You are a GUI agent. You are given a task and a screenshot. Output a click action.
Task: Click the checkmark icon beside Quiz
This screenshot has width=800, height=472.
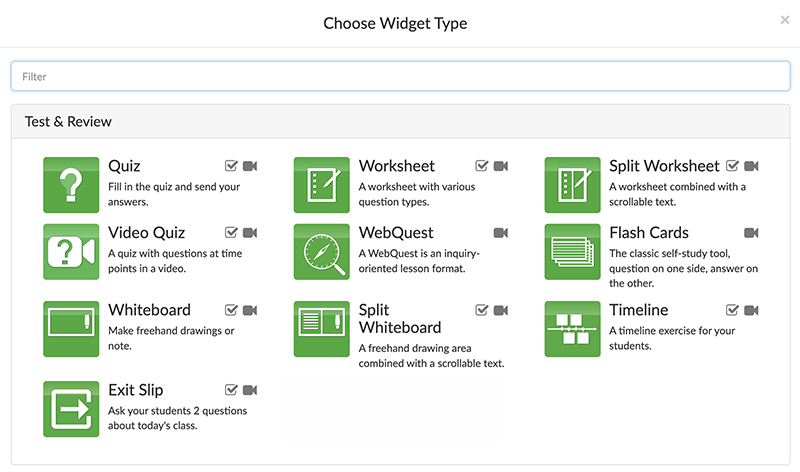click(x=232, y=166)
